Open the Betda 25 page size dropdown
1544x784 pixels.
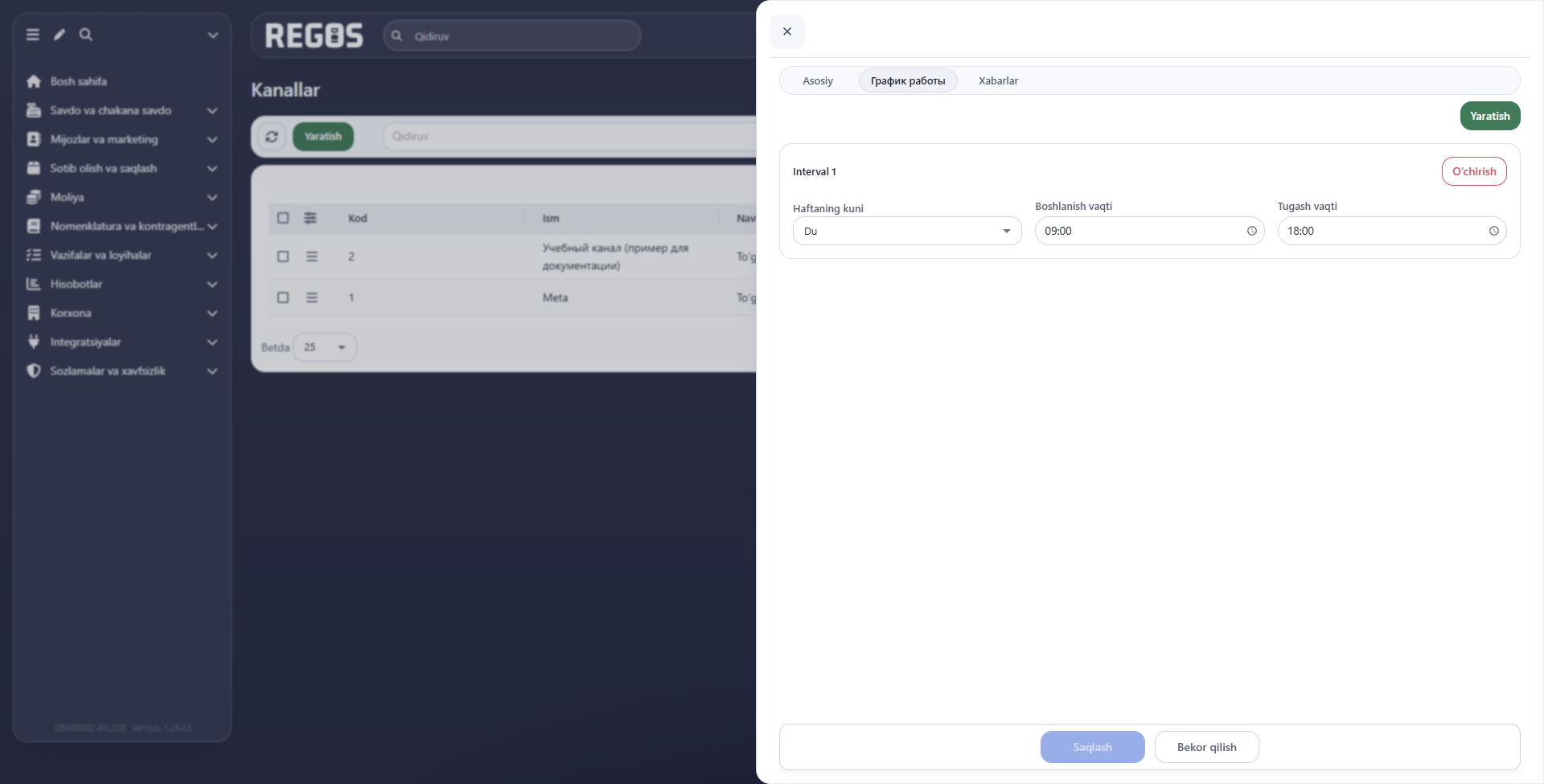click(x=325, y=347)
